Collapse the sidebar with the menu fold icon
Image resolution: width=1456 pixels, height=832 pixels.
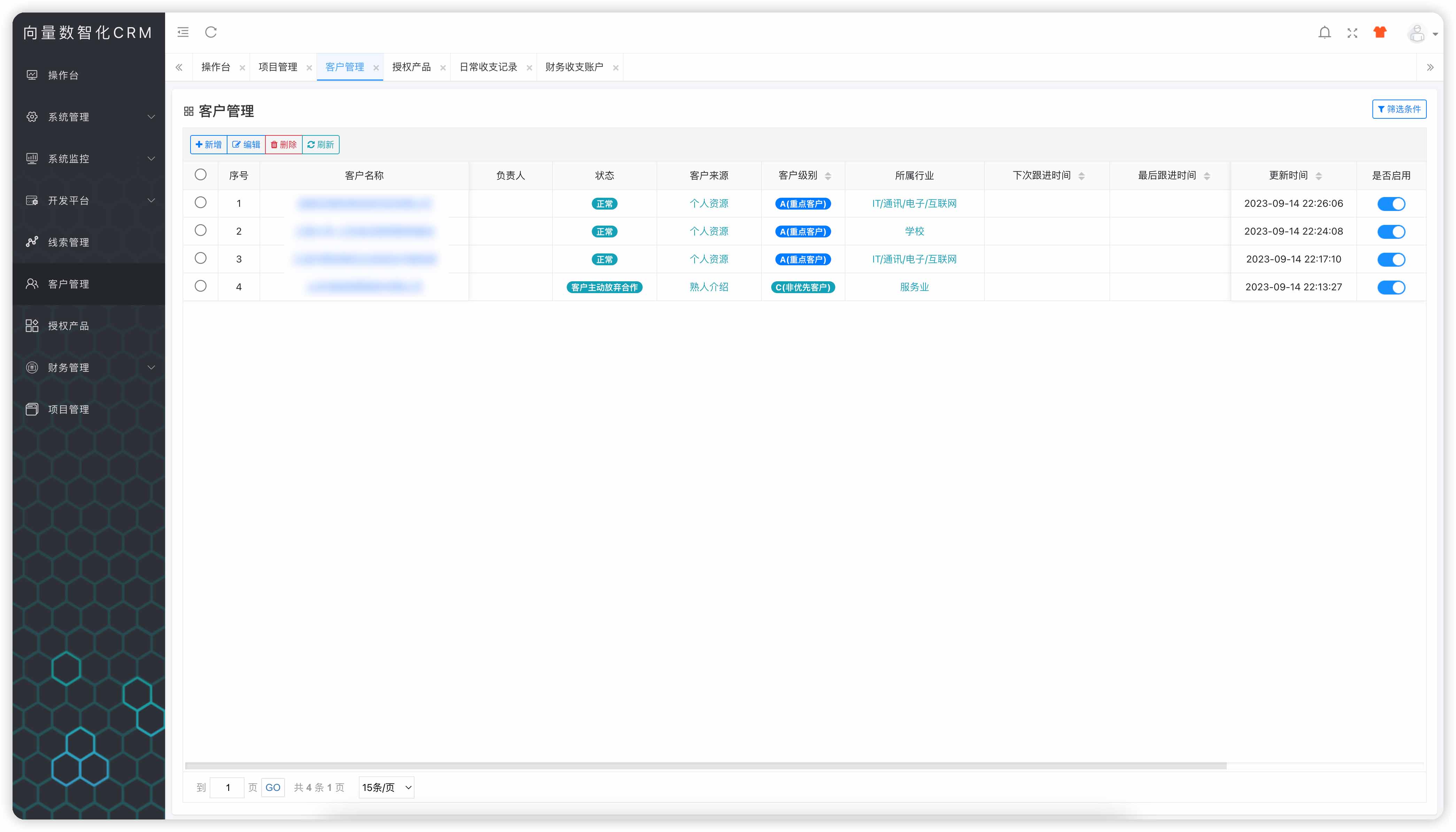coord(183,32)
